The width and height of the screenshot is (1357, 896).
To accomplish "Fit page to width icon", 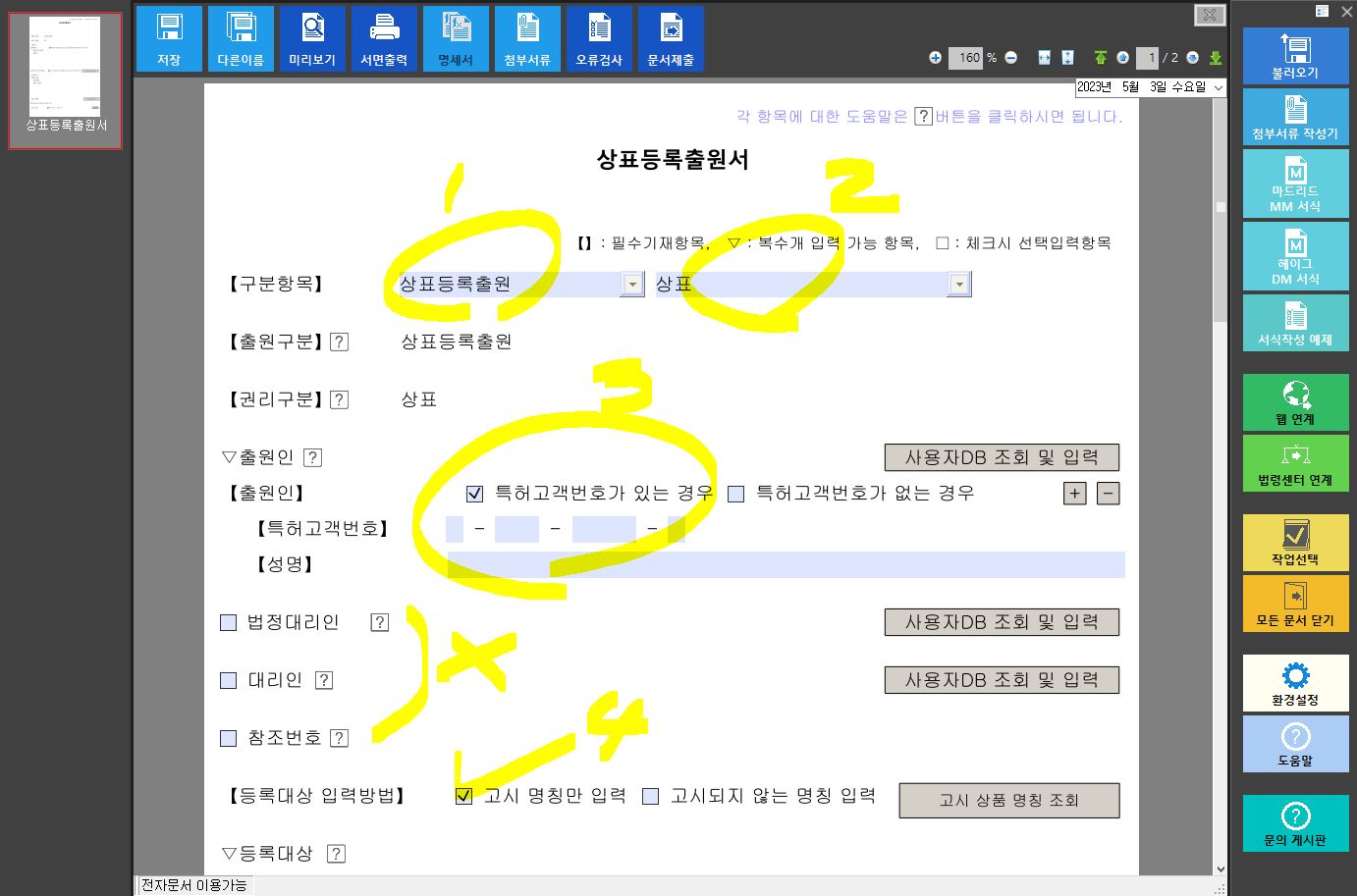I will [1044, 58].
